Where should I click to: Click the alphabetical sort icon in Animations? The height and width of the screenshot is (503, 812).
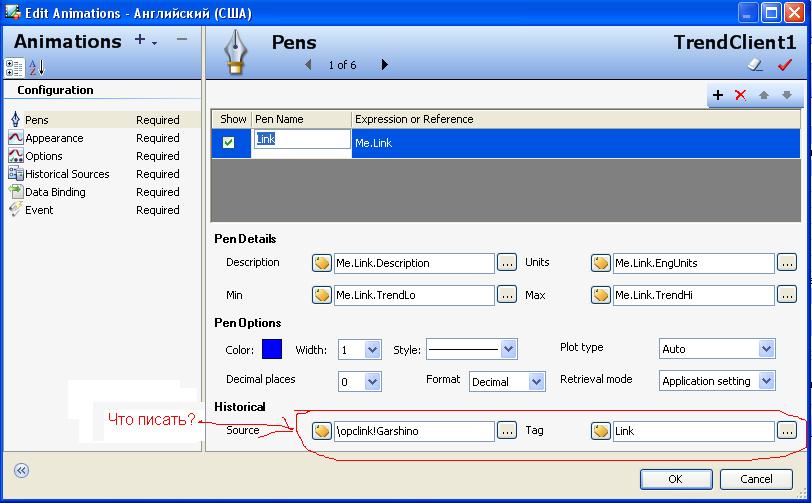coord(37,67)
